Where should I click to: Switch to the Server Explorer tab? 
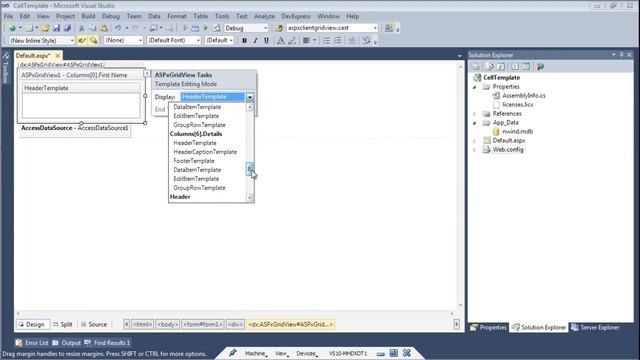coord(595,327)
